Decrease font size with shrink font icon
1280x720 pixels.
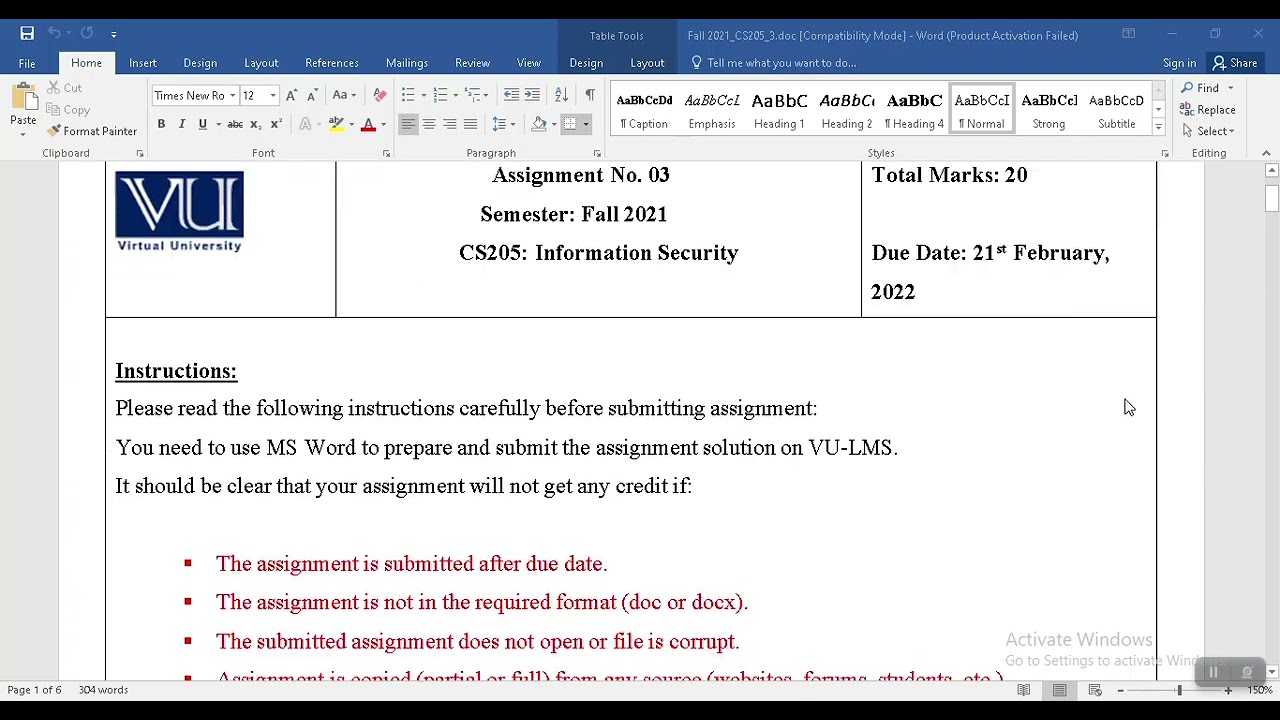coord(312,96)
